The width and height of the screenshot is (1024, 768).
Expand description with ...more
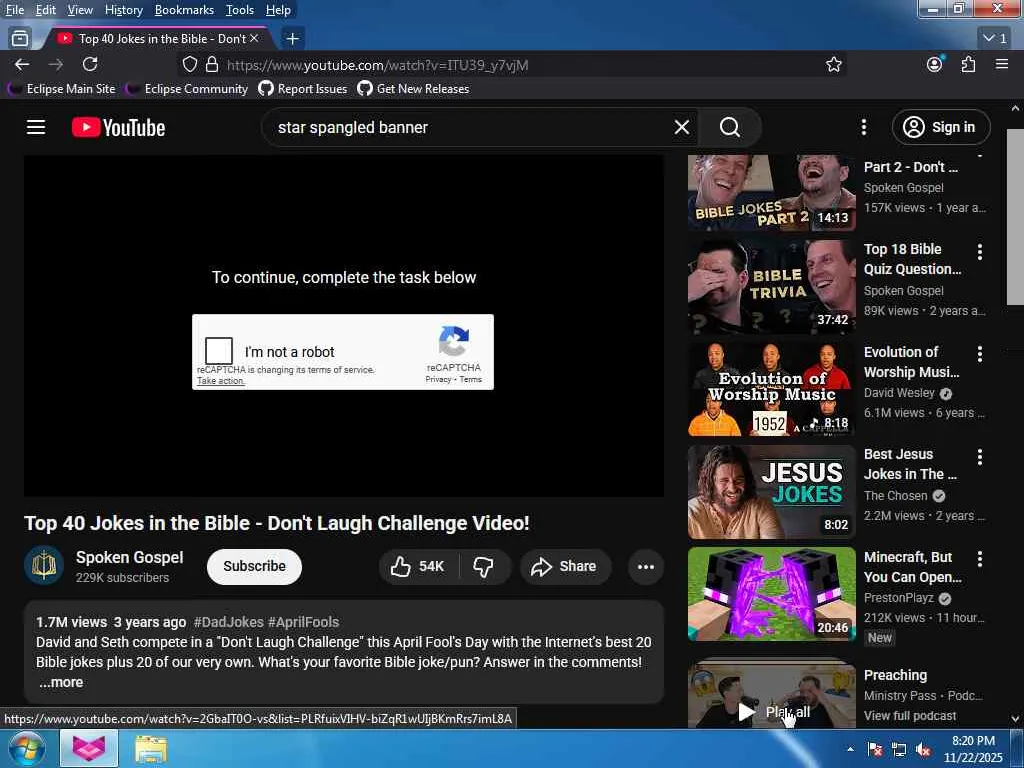[61, 682]
